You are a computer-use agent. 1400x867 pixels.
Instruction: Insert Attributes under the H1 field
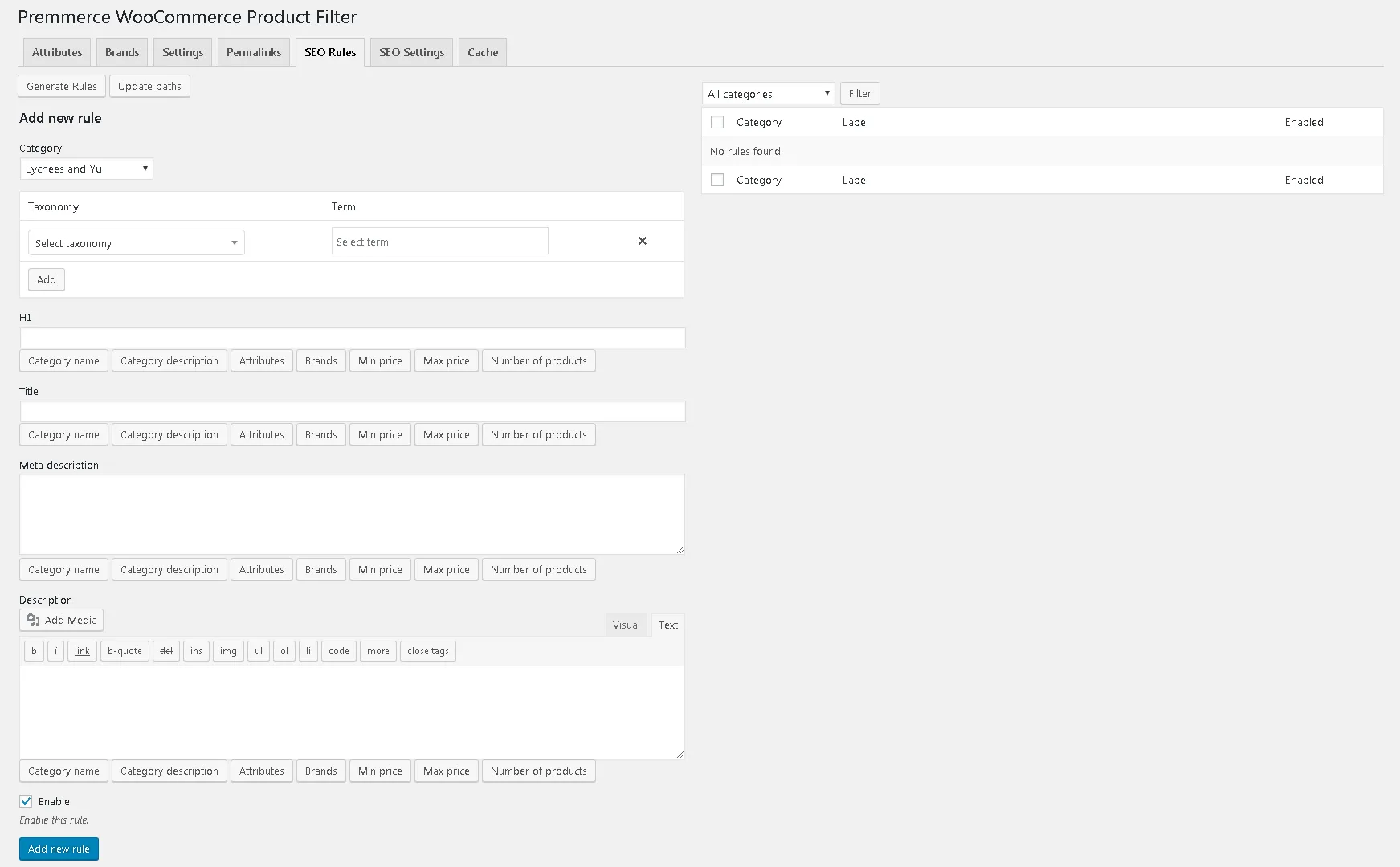coord(262,361)
